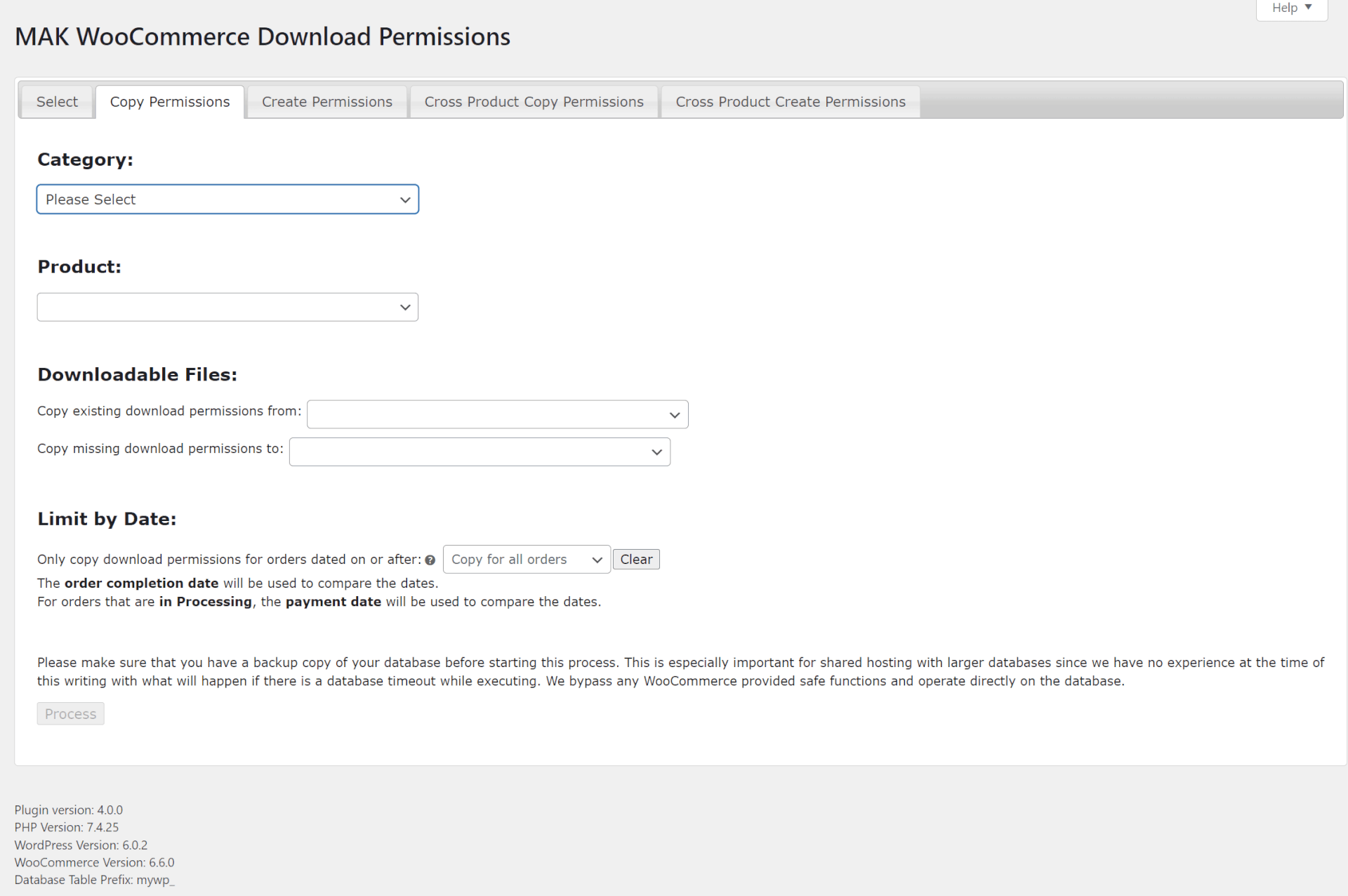
Task: Click the bold order completion date text
Action: click(x=141, y=583)
